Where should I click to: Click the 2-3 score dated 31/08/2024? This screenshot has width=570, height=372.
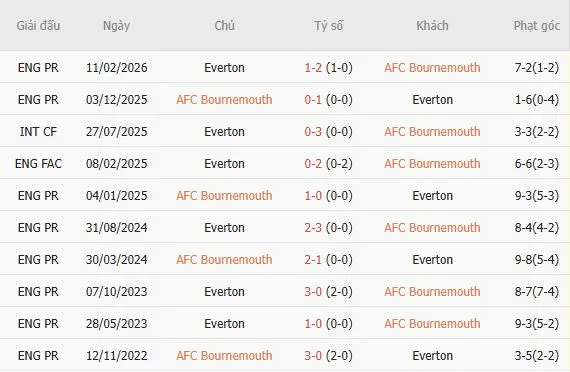coord(313,228)
